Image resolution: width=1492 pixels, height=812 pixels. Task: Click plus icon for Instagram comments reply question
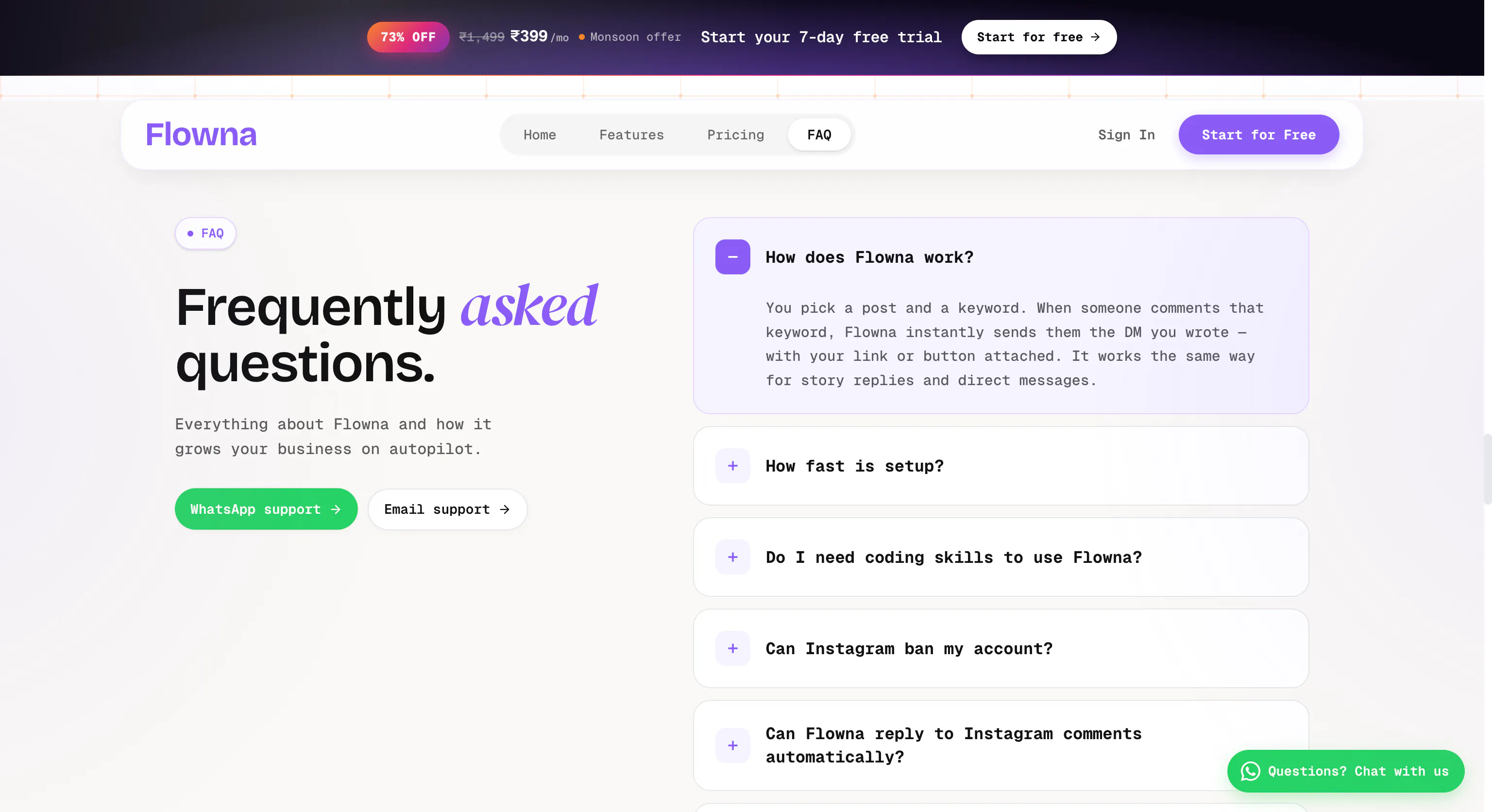pos(732,745)
